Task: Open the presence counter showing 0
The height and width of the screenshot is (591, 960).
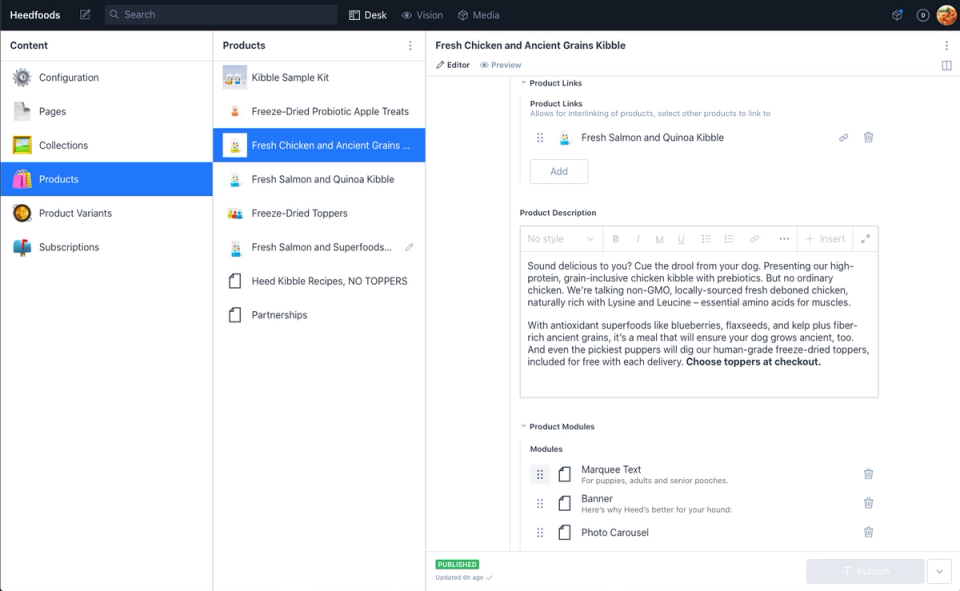Action: click(923, 15)
